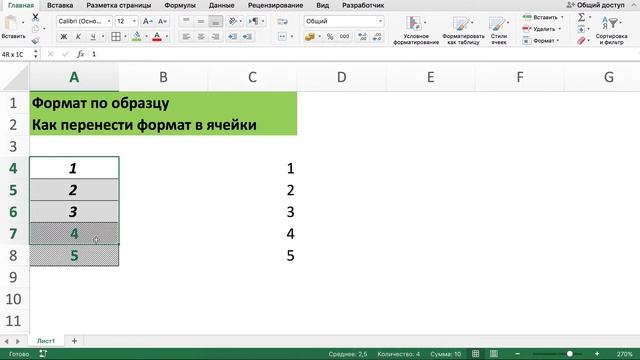This screenshot has width=640, height=360.
Task: Toggle bottom vertical alignment
Action: tap(216, 21)
